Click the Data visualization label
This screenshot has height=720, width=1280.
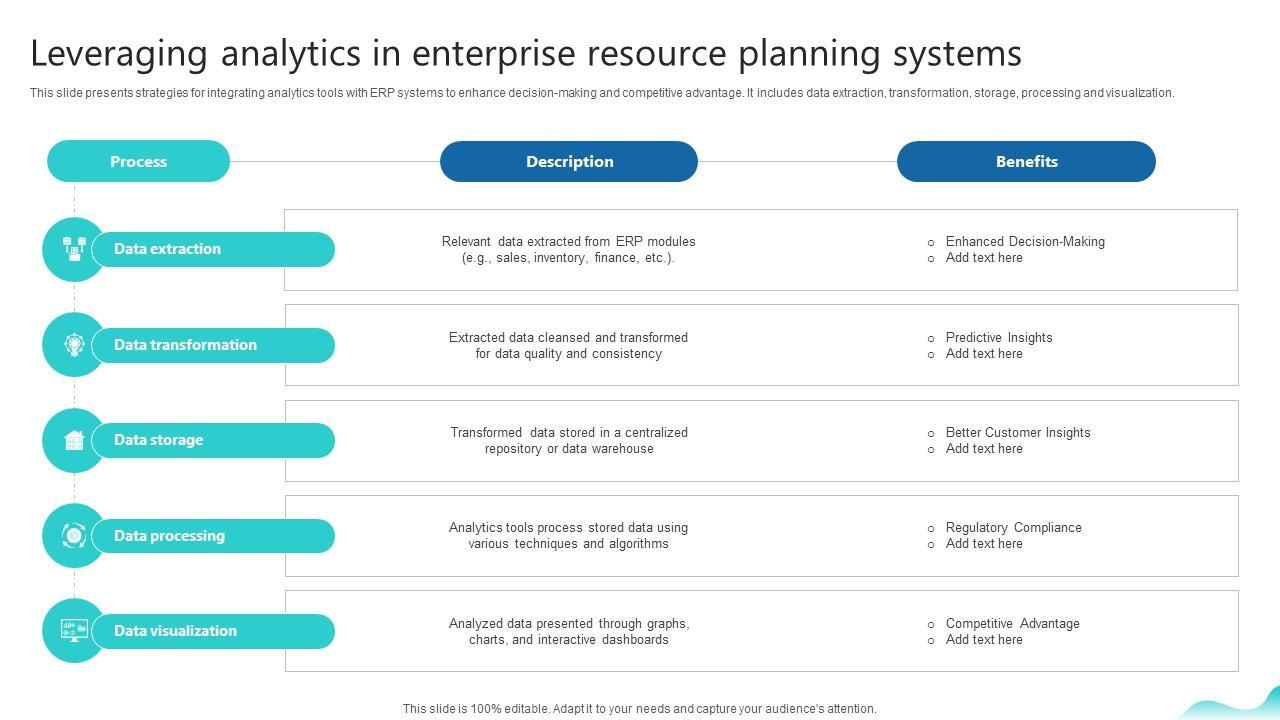click(x=175, y=631)
